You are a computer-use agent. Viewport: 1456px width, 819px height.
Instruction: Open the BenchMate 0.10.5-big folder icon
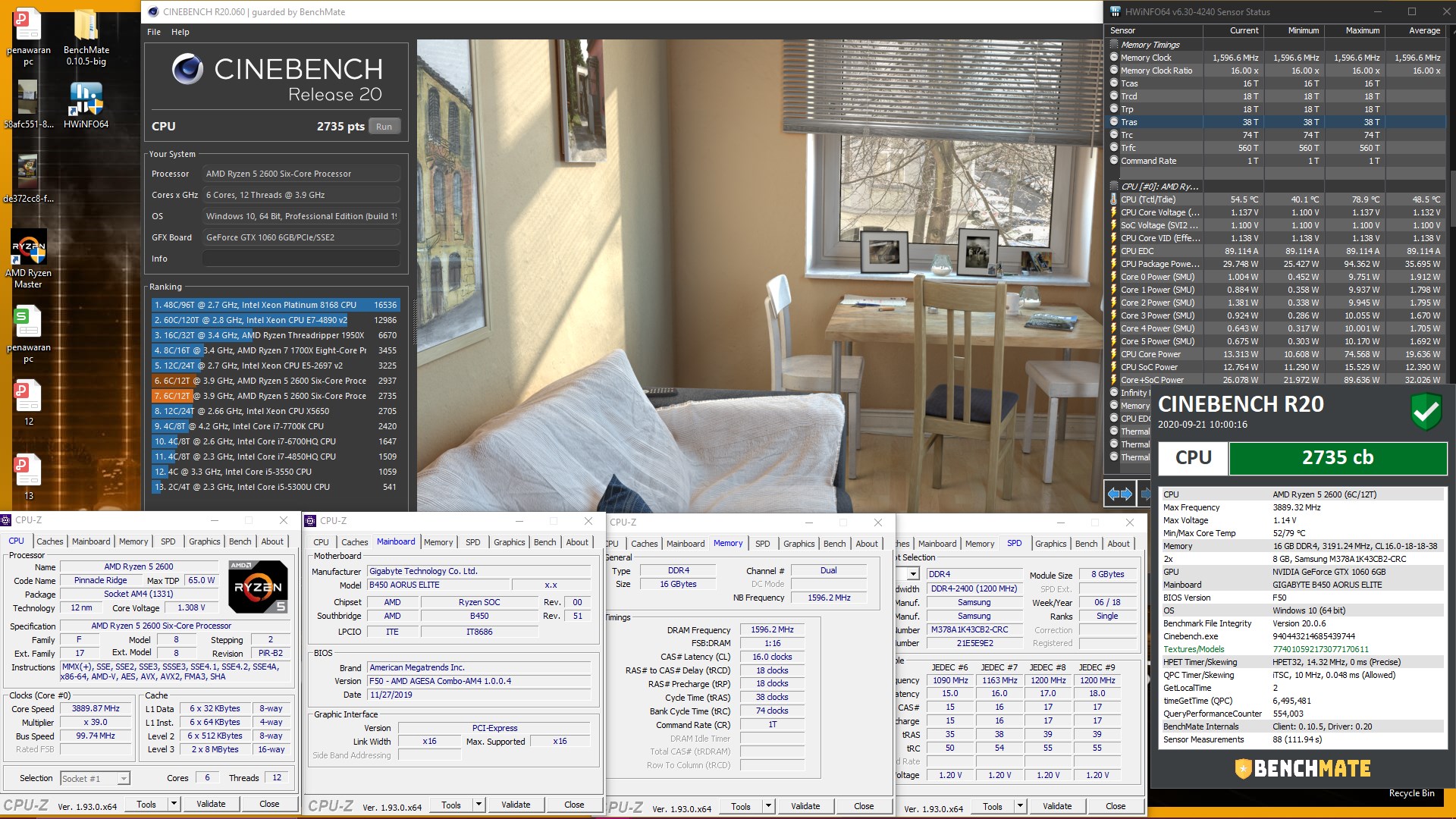tap(86, 25)
